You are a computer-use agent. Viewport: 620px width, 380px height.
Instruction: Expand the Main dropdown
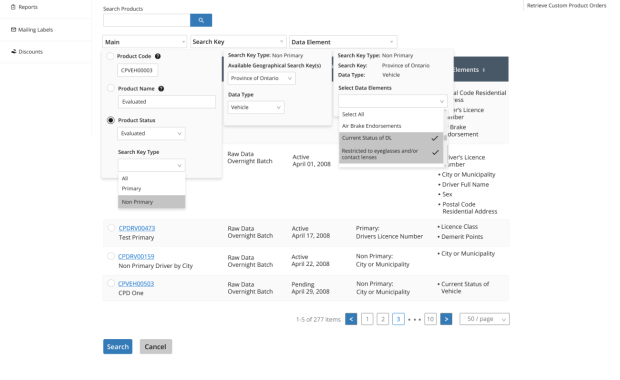click(145, 42)
